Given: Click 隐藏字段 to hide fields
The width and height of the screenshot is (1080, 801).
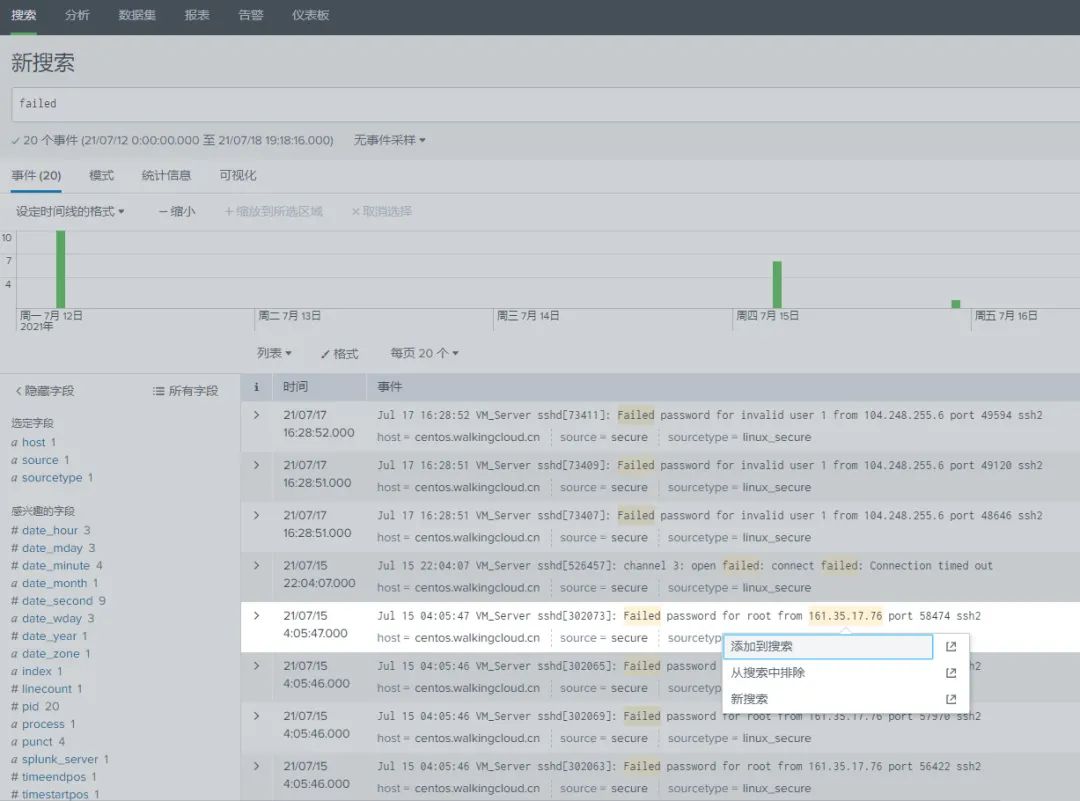Looking at the screenshot, I should (44, 391).
